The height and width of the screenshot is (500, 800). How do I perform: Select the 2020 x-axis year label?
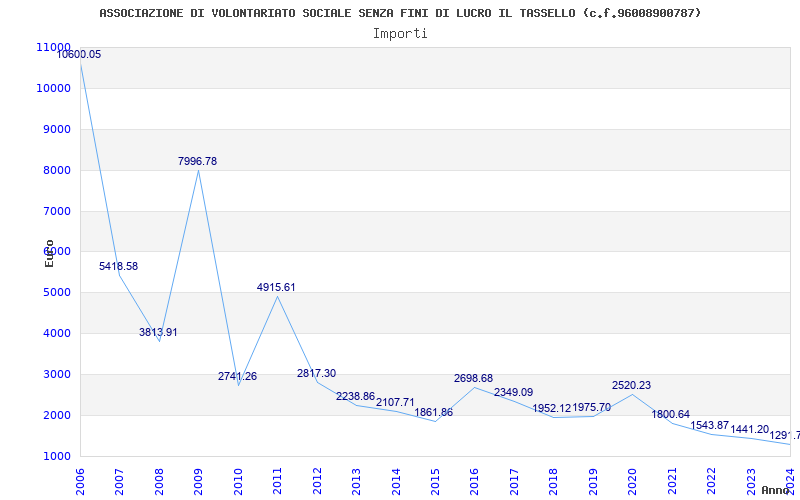click(633, 481)
